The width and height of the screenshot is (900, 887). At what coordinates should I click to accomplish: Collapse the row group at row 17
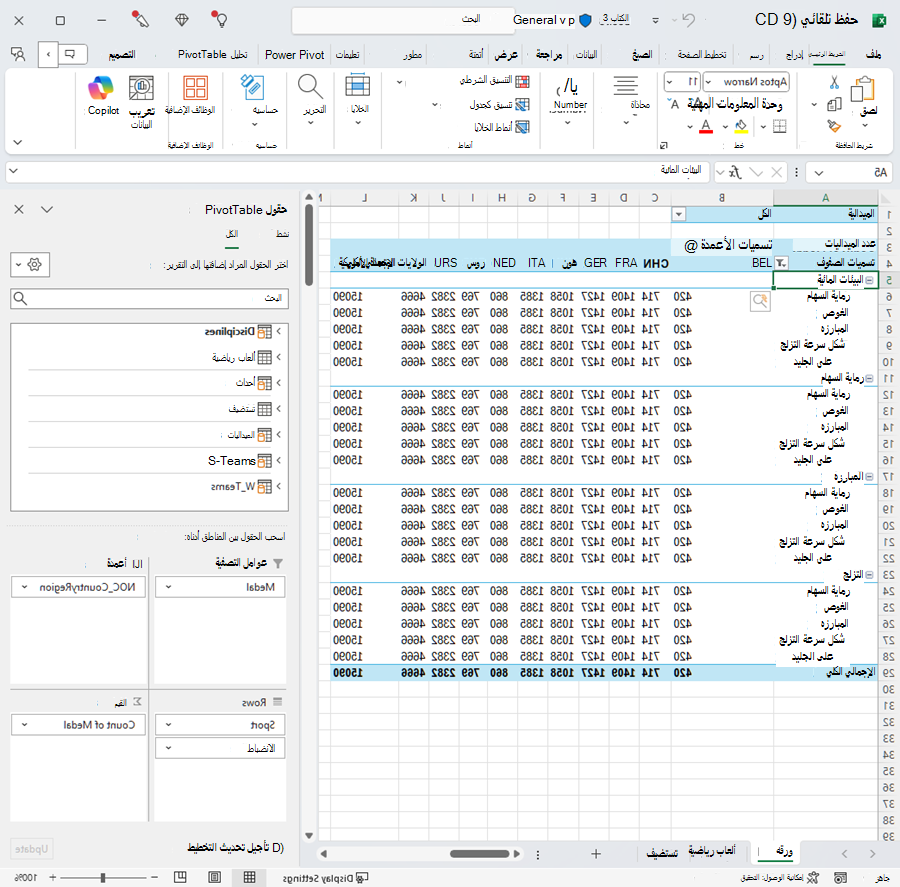pos(870,477)
